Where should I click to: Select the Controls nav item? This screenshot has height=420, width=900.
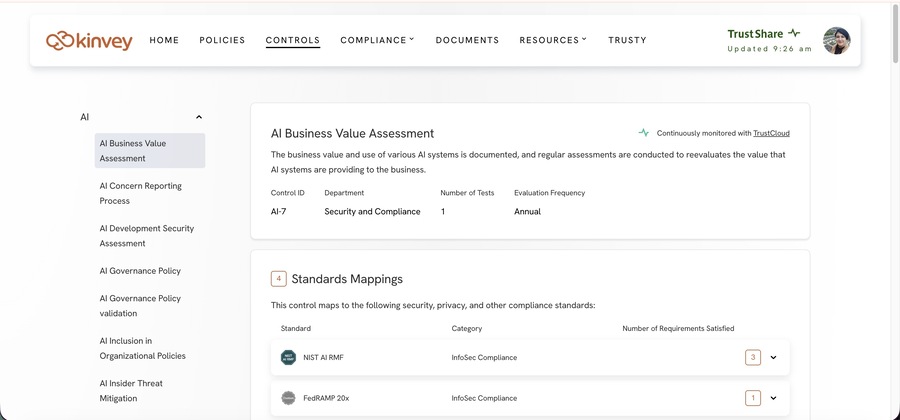click(x=293, y=40)
